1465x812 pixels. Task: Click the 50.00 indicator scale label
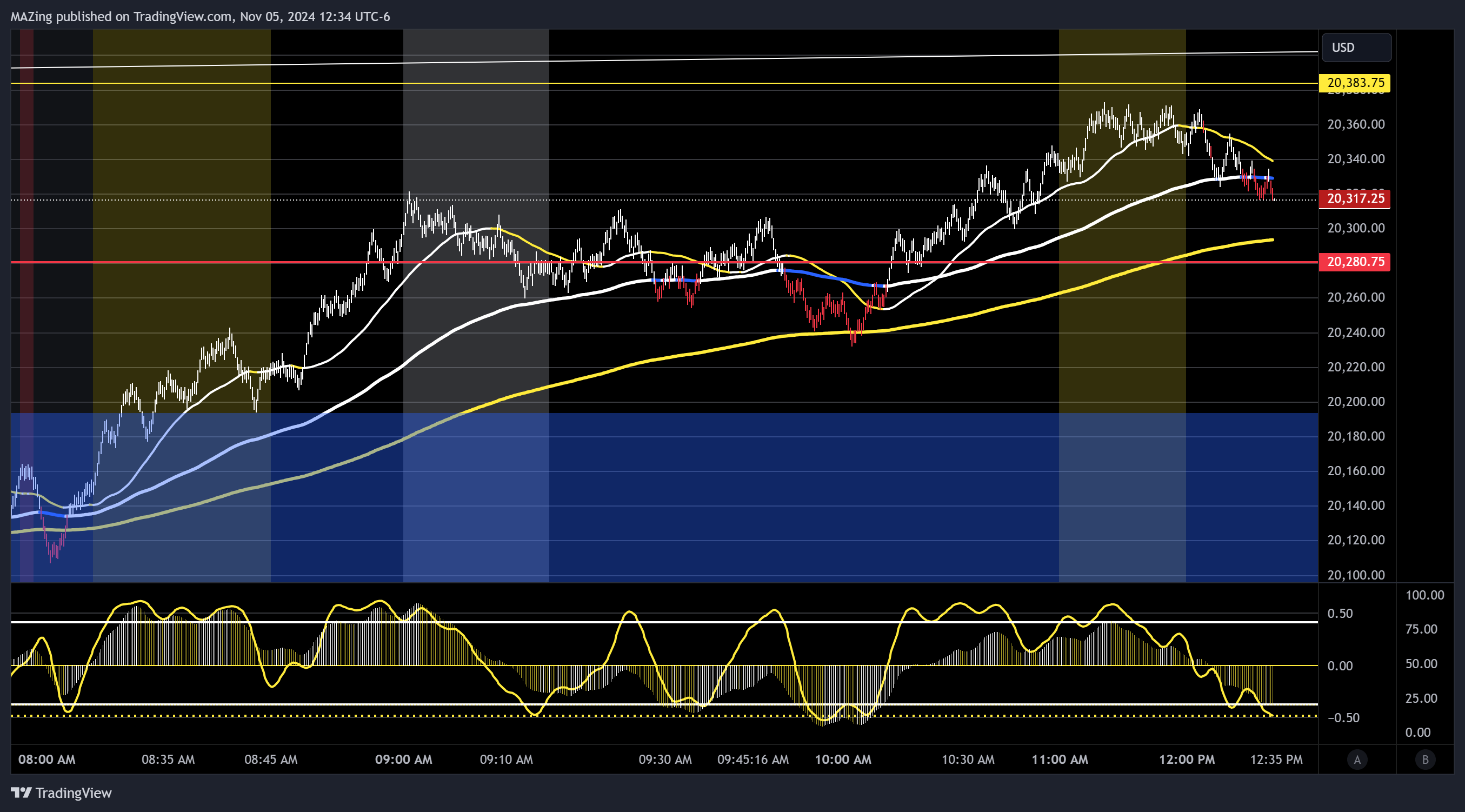tap(1421, 664)
